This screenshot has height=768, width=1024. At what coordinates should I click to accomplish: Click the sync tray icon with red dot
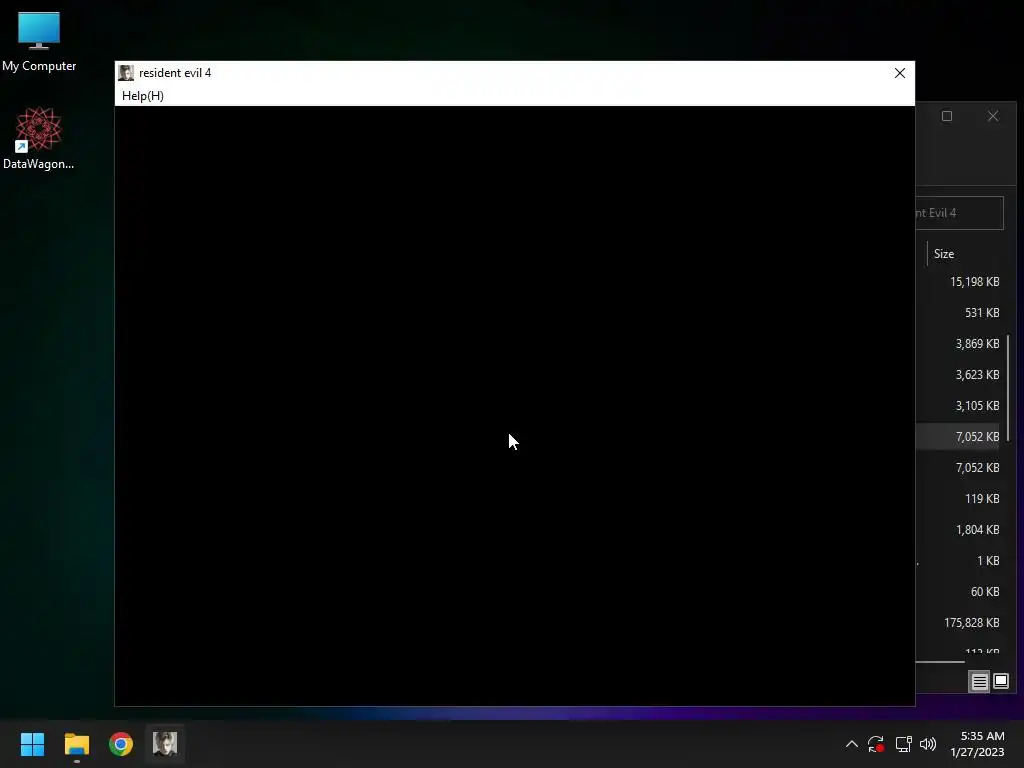[x=876, y=744]
